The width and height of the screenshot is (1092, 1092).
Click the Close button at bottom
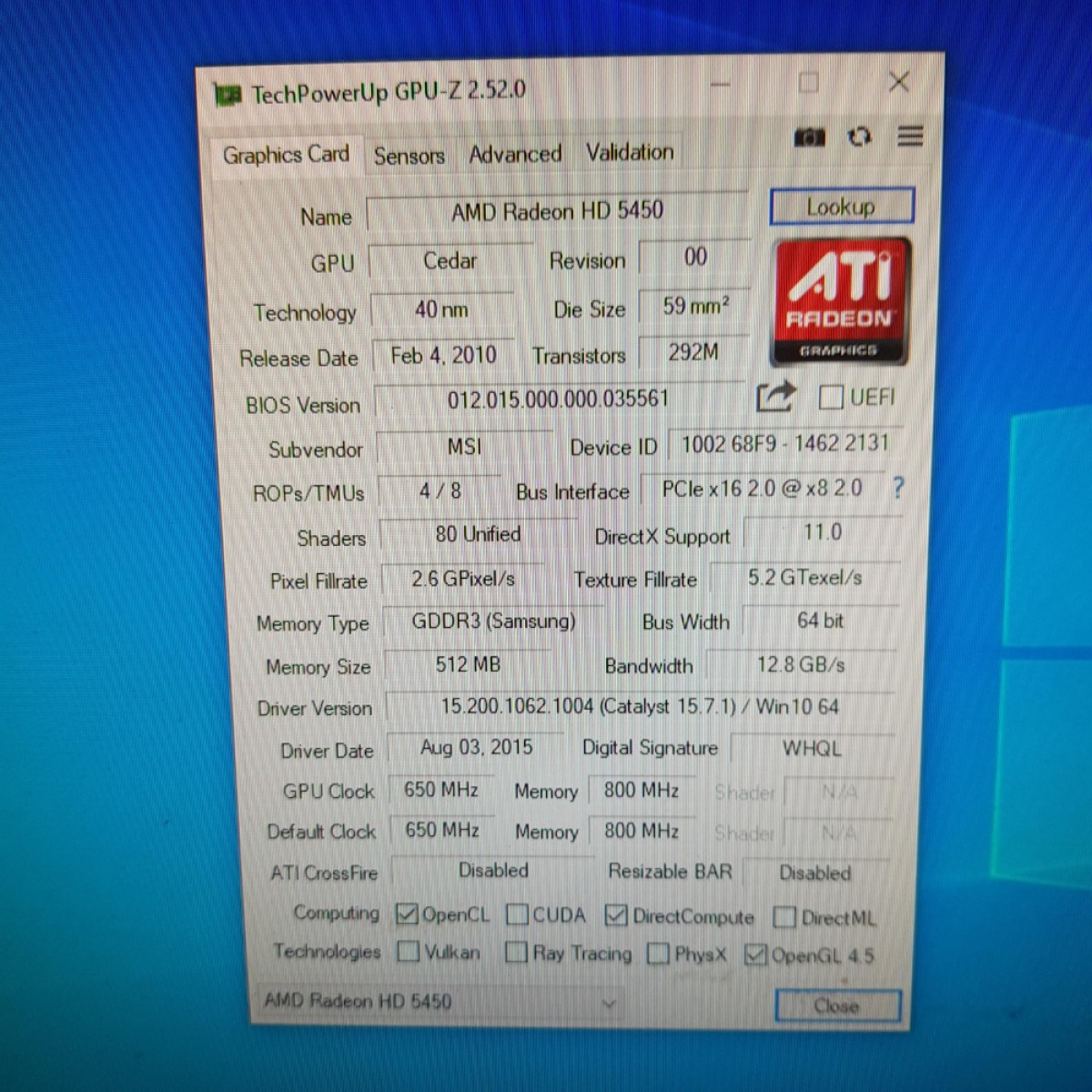[837, 1006]
